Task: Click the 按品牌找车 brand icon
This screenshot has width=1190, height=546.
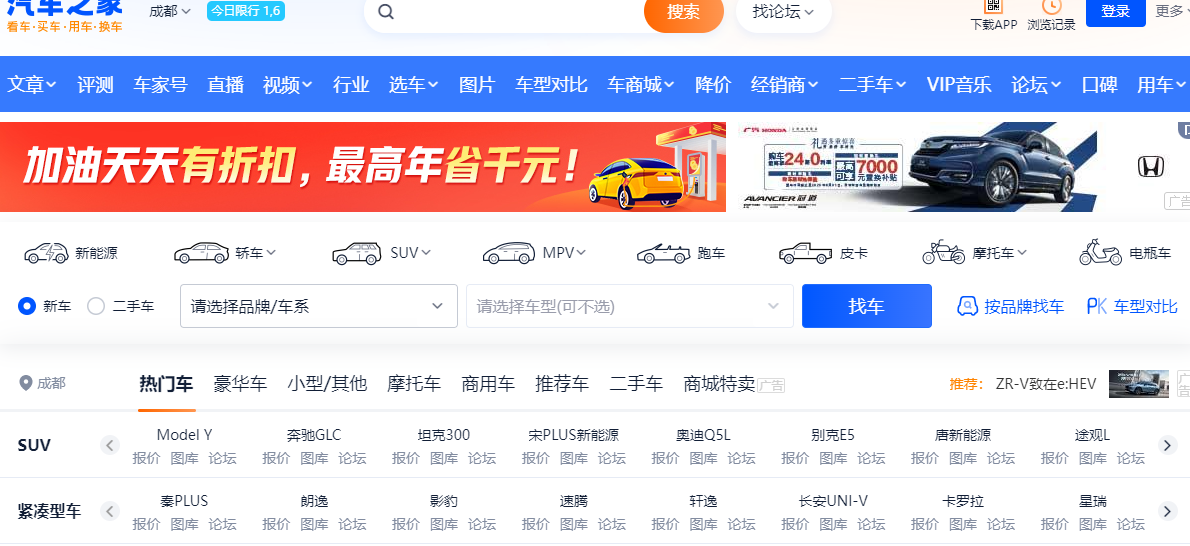Action: tap(967, 306)
